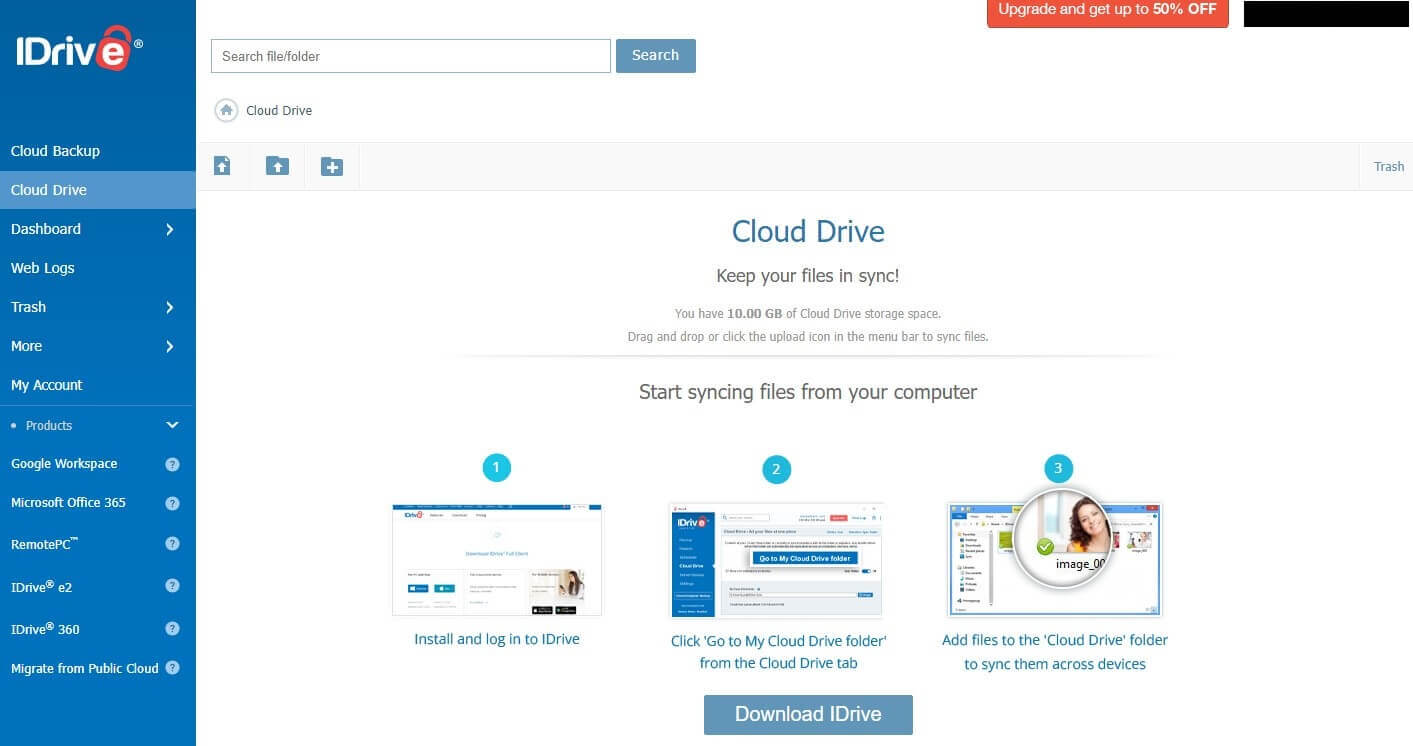
Task: Click Cloud Drive breadcrumb text
Action: [x=279, y=111]
